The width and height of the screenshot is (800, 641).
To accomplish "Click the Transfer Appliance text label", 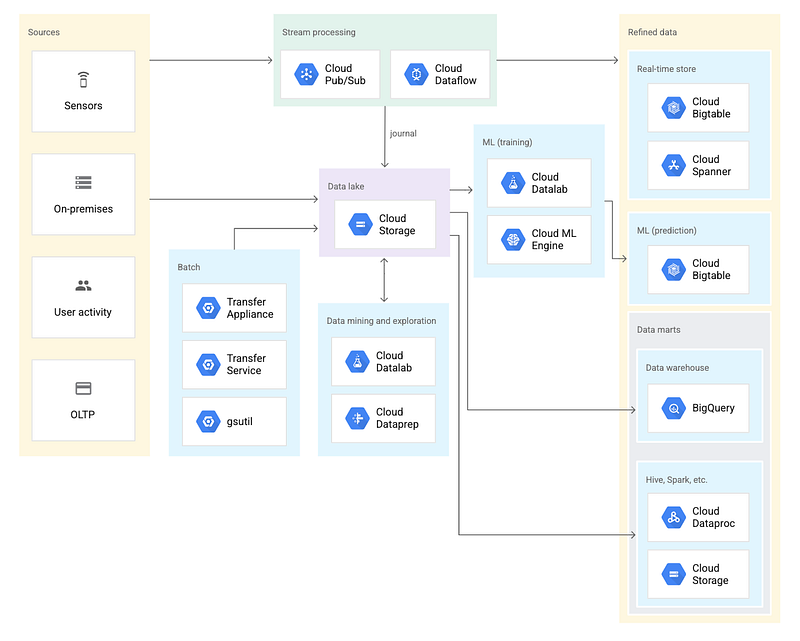I will pyautogui.click(x=250, y=308).
